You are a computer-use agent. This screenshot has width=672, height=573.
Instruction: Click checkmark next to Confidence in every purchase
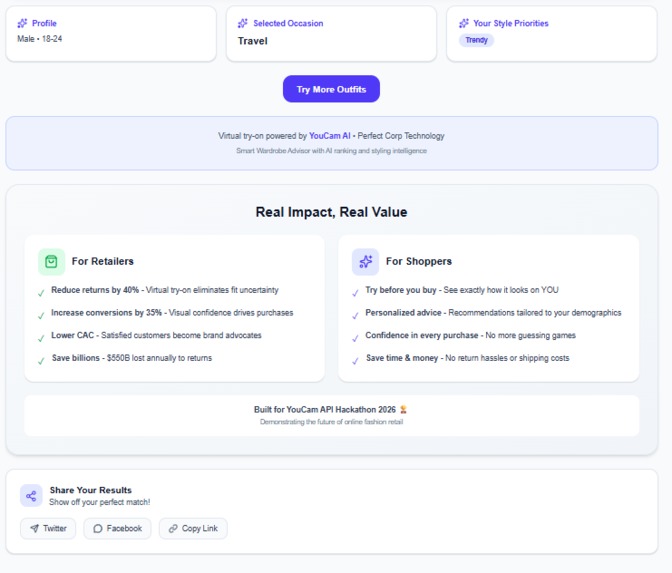click(355, 339)
